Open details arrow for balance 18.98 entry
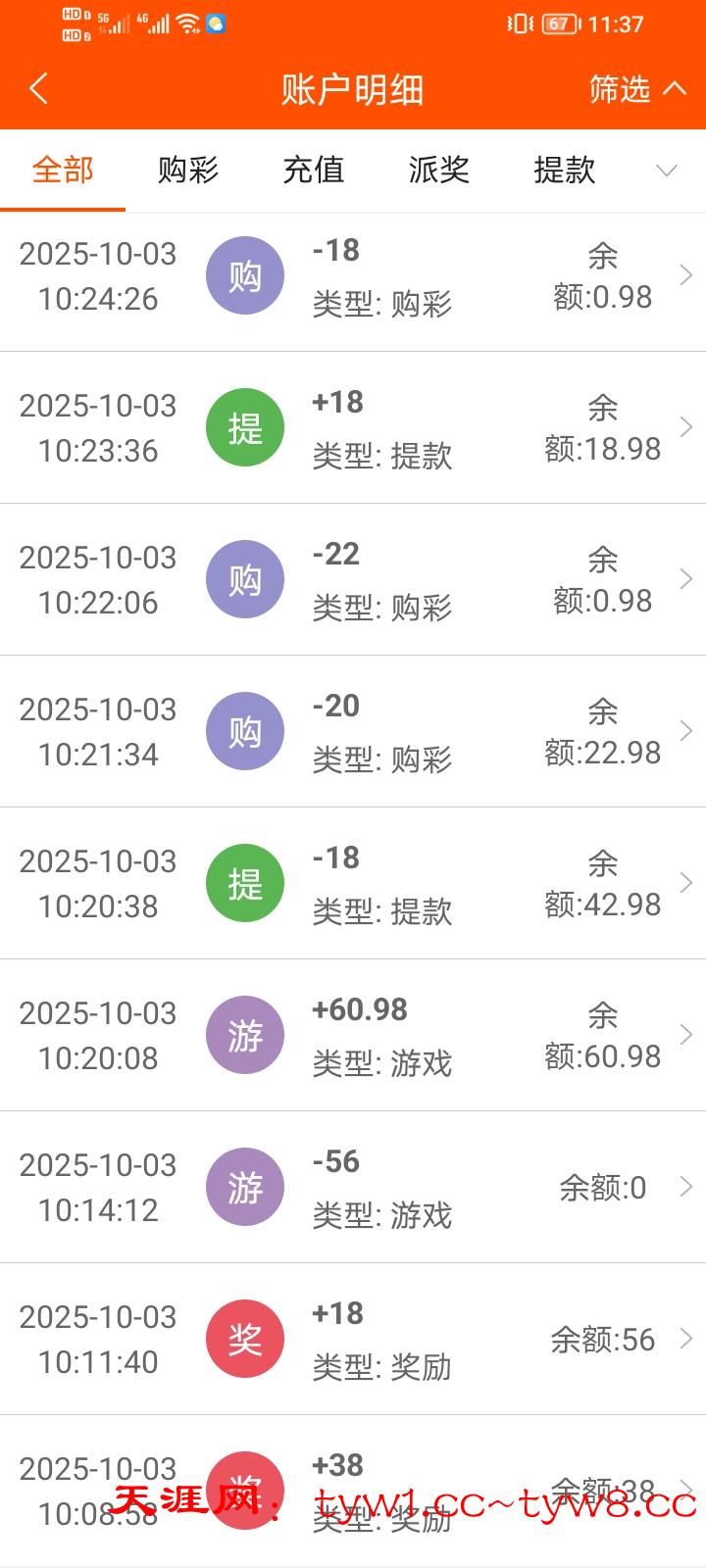 [x=685, y=427]
